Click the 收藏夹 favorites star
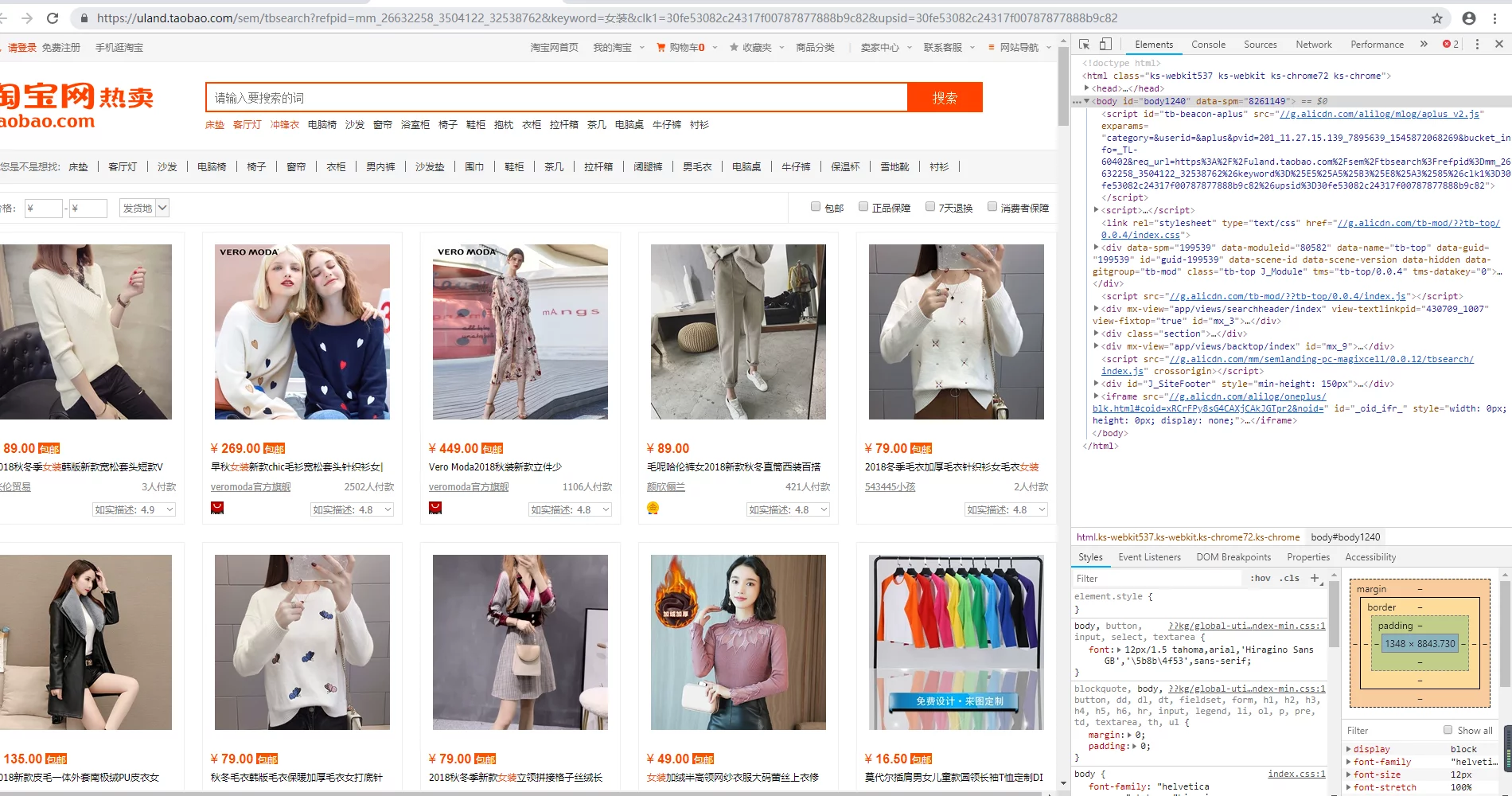Viewport: 1512px width, 796px height. [734, 48]
